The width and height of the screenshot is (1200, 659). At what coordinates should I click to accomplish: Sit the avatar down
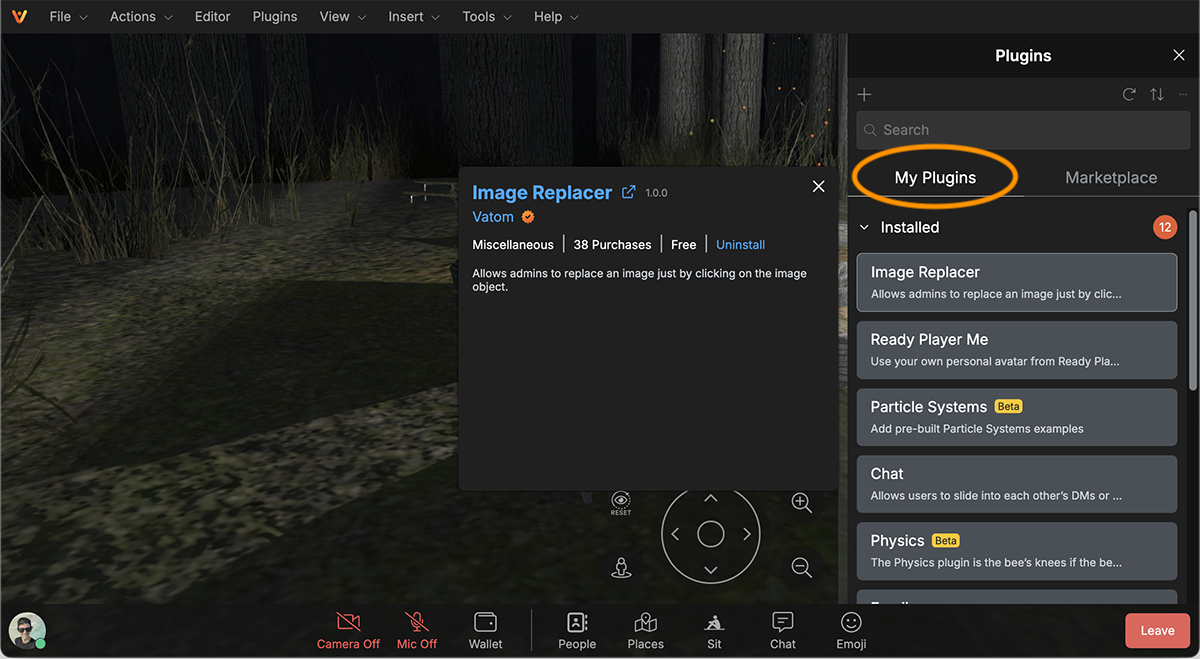[x=714, y=631]
